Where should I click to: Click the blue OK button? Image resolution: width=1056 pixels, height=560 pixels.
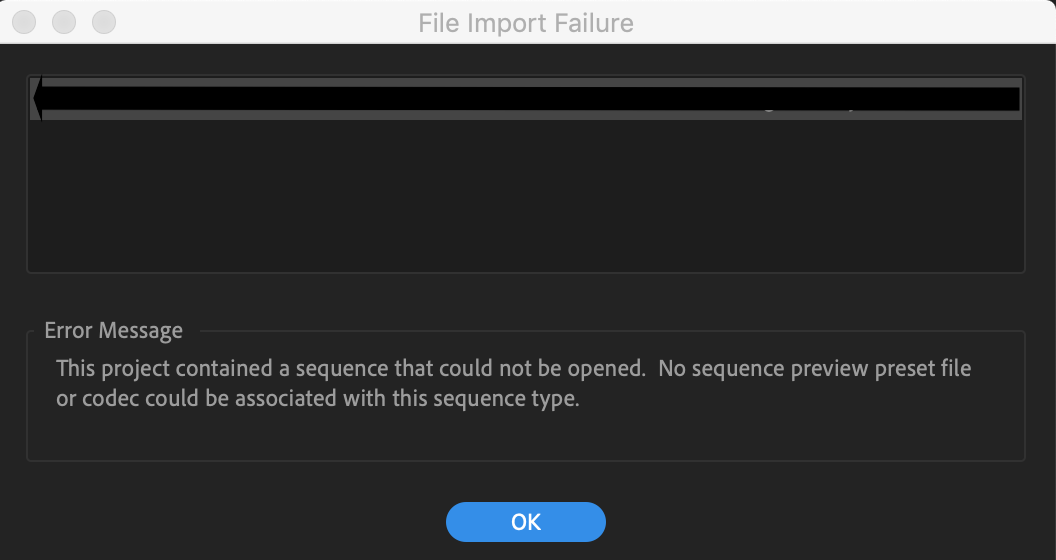tap(525, 522)
